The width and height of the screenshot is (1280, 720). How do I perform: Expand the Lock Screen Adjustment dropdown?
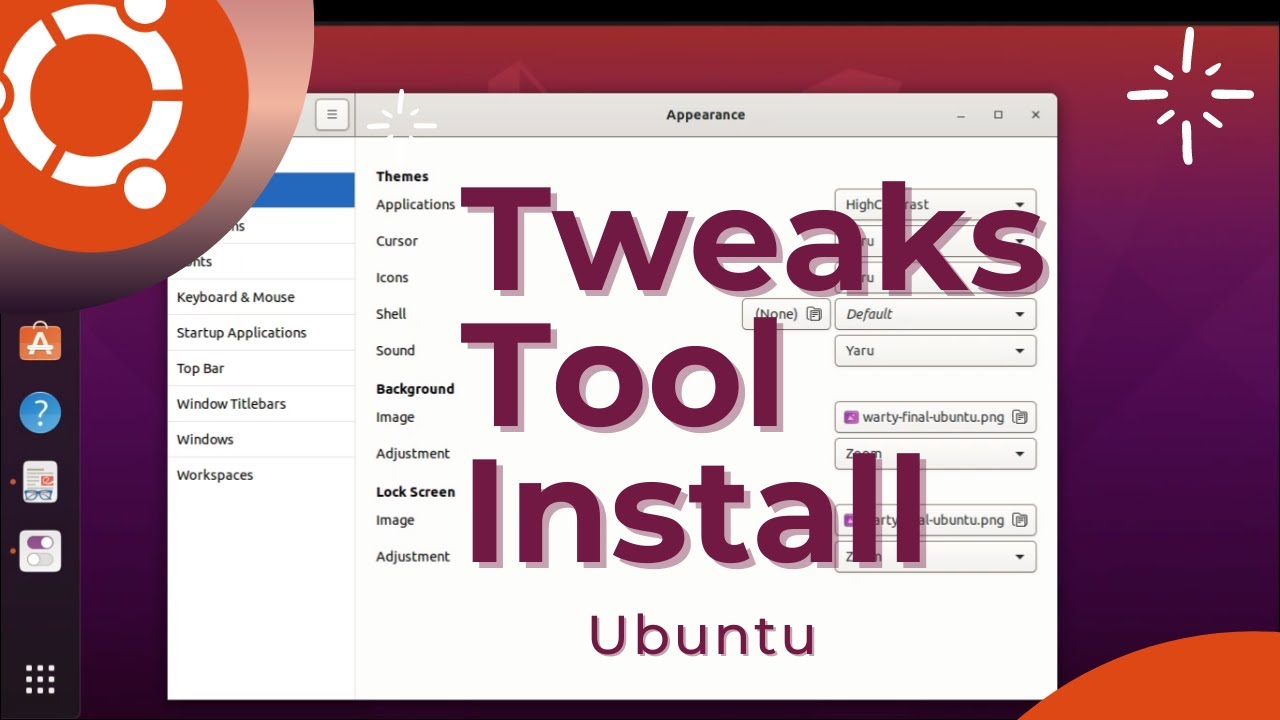pyautogui.click(x=935, y=557)
